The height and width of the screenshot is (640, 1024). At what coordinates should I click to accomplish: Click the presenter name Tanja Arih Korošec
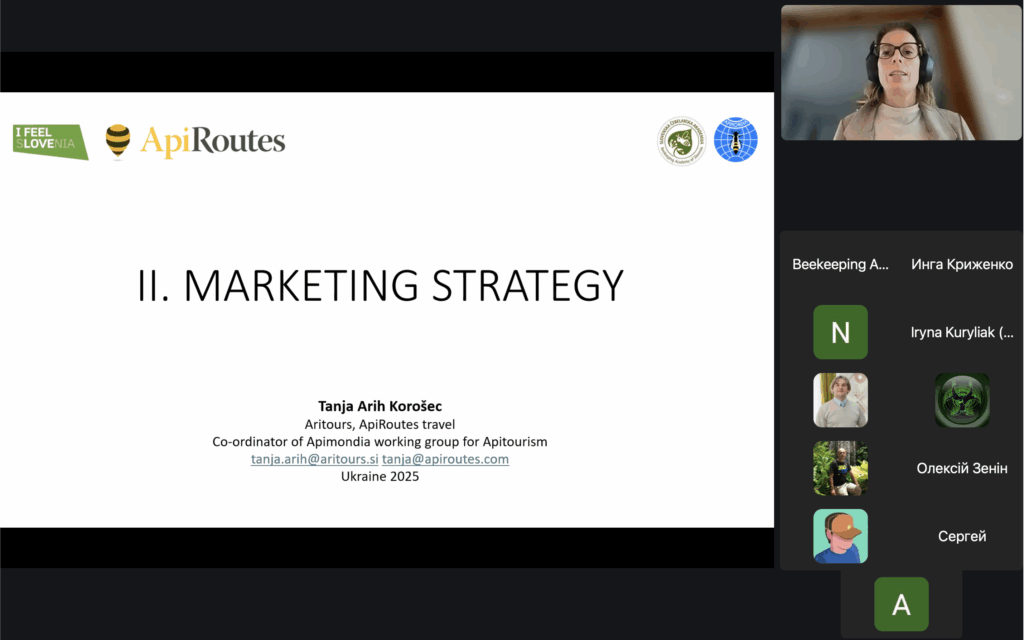(x=379, y=407)
